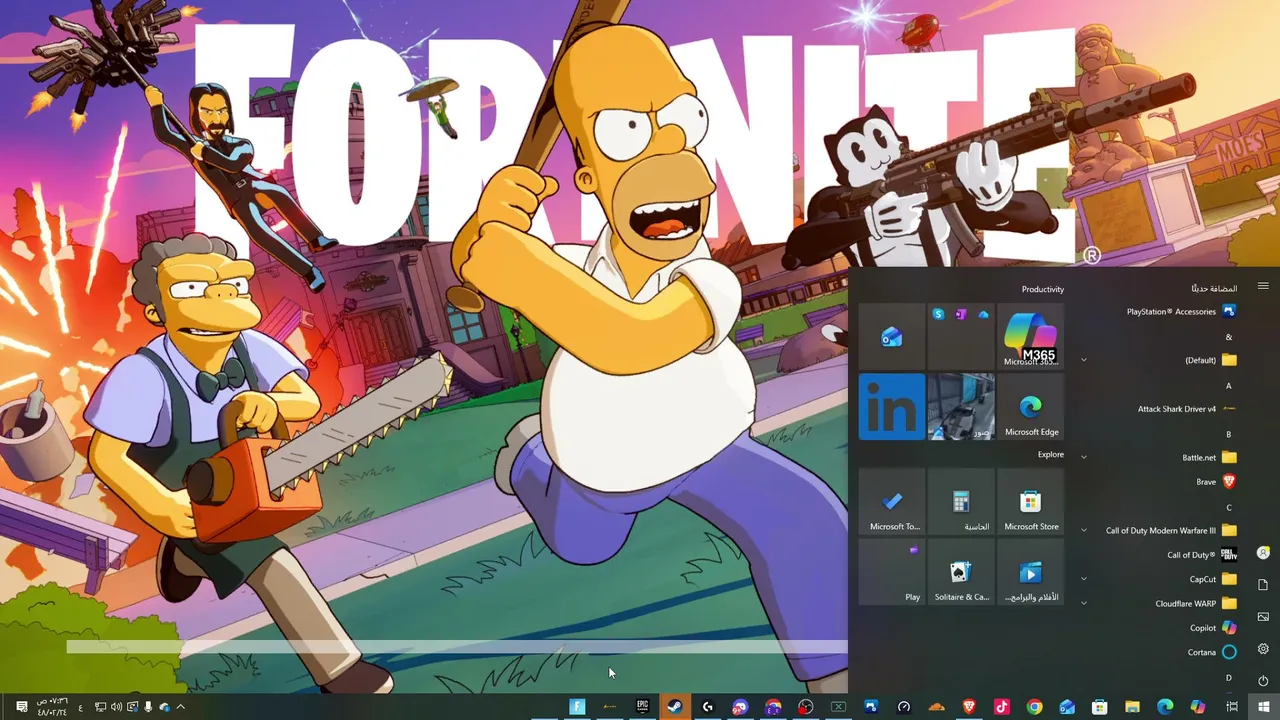Launch Brave browser from the taskbar
Image resolution: width=1280 pixels, height=720 pixels.
tap(968, 707)
